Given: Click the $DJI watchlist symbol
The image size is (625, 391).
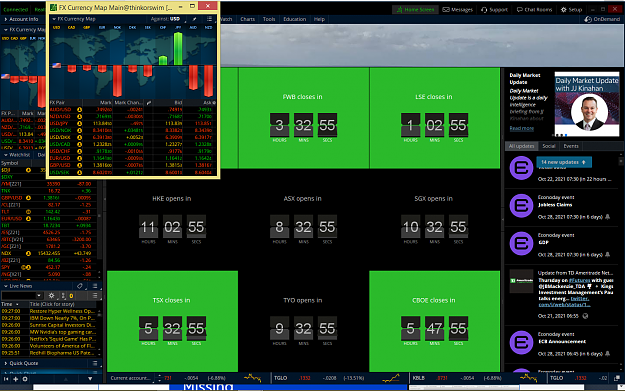Looking at the screenshot, I should [x=6, y=170].
